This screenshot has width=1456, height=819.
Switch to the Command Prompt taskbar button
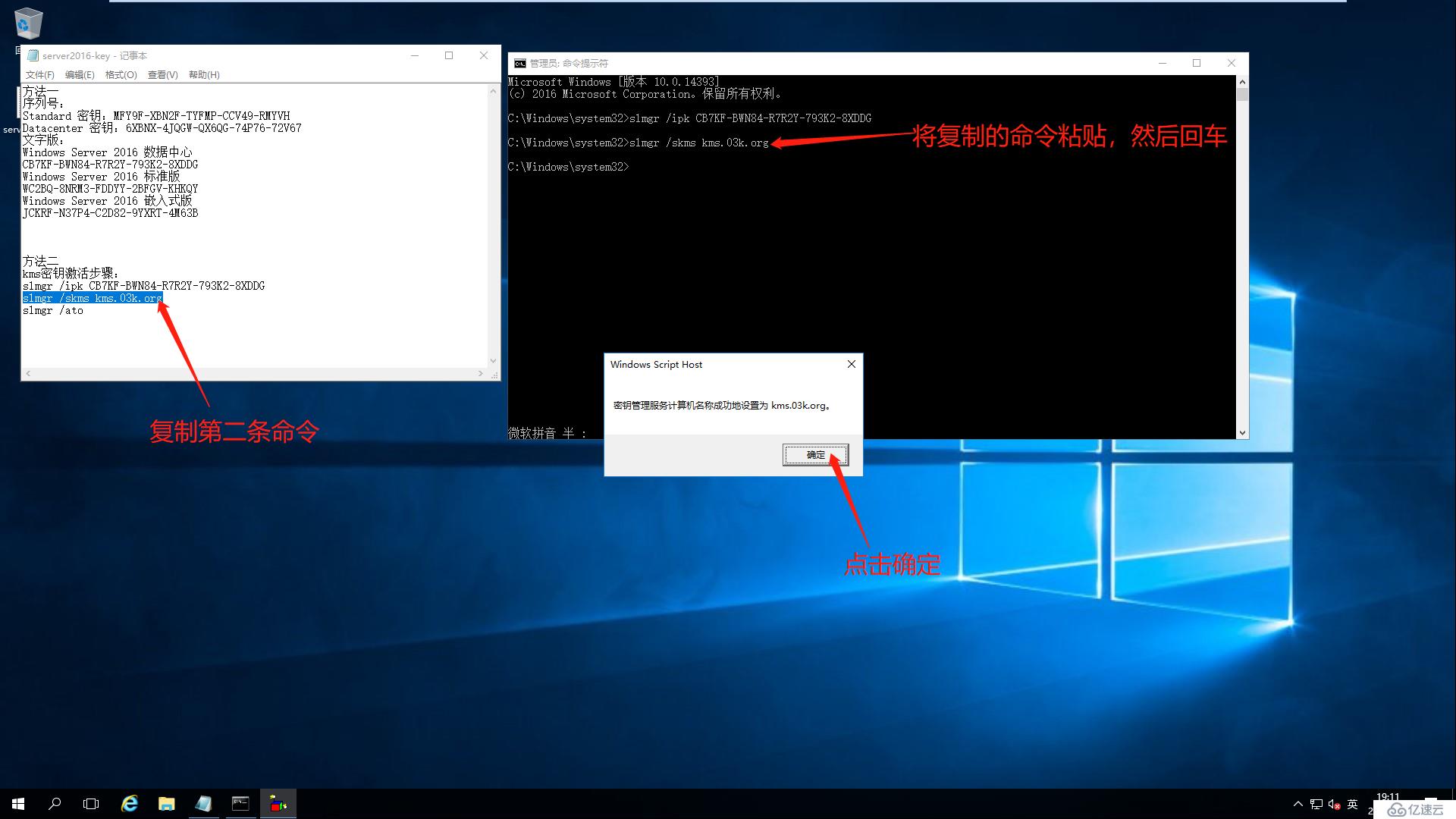[x=240, y=804]
